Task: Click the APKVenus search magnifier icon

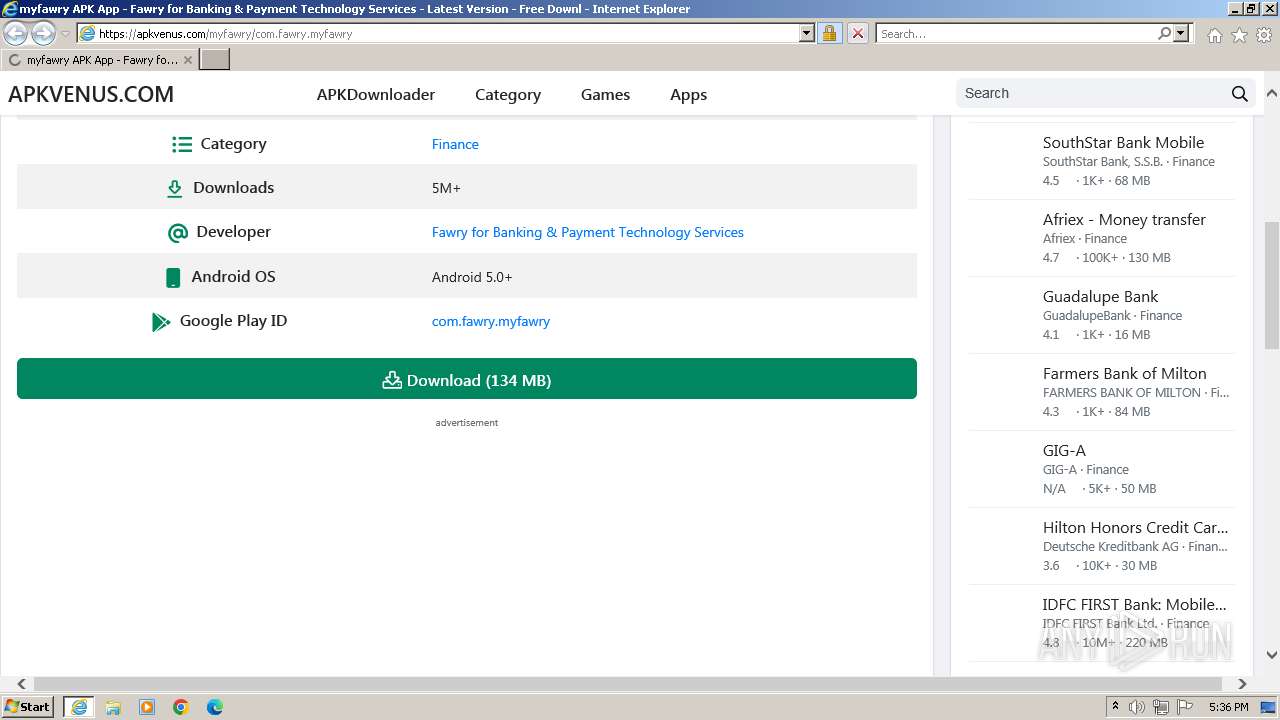Action: click(x=1240, y=94)
